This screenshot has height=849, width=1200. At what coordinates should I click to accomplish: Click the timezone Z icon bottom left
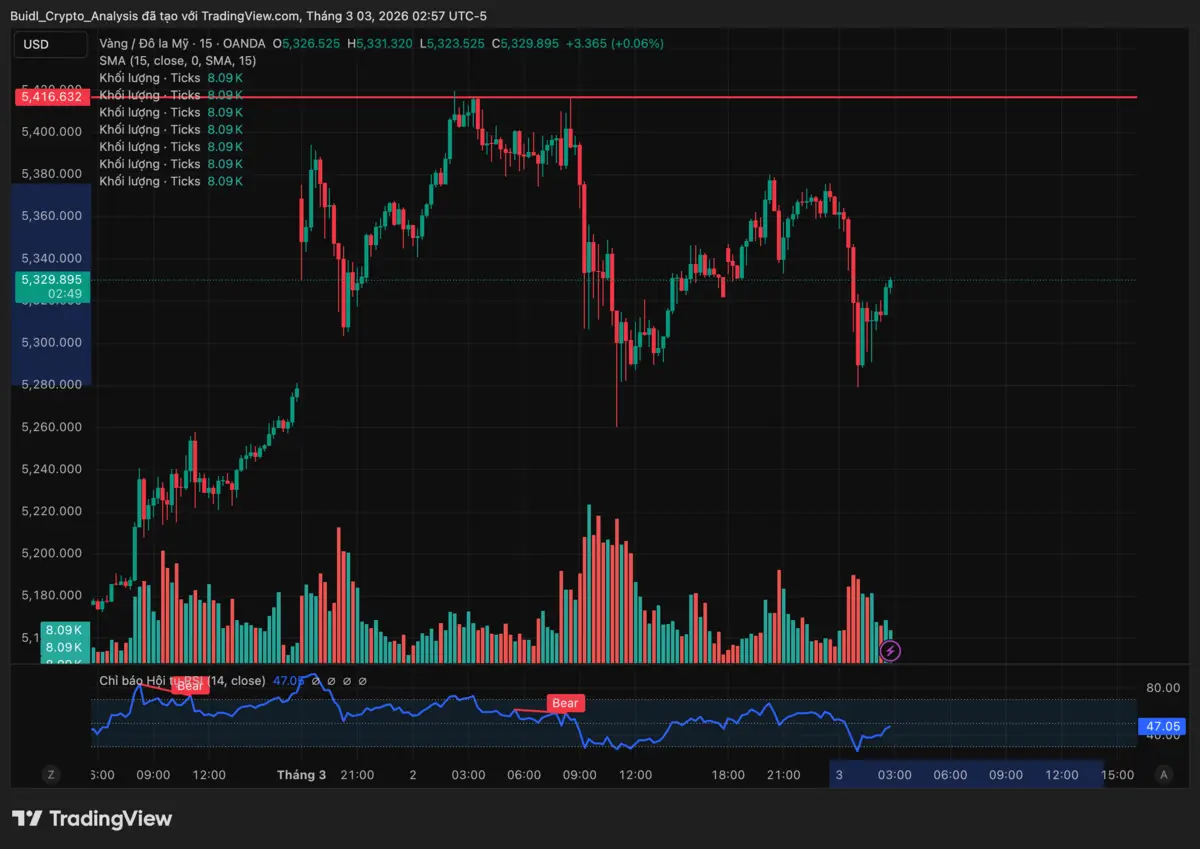click(51, 774)
